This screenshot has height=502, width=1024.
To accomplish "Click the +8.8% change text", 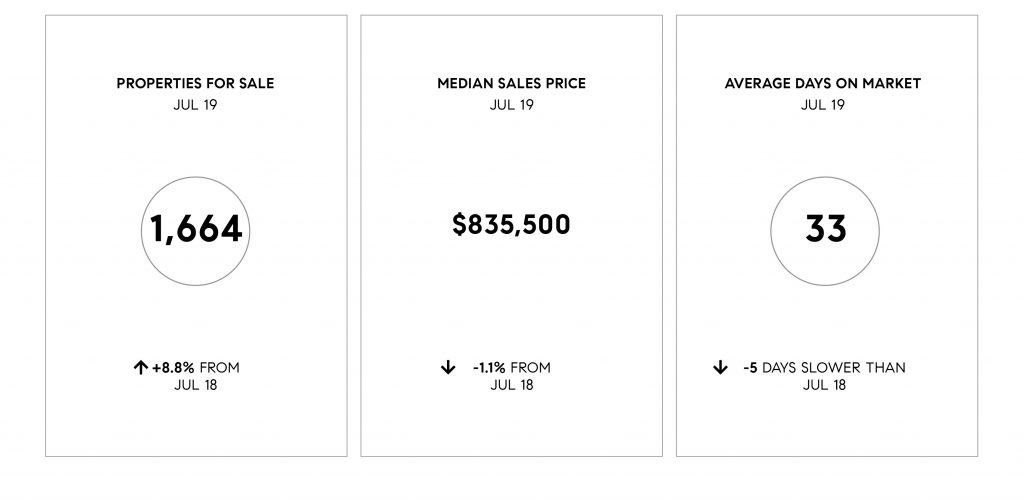I will click(x=173, y=368).
